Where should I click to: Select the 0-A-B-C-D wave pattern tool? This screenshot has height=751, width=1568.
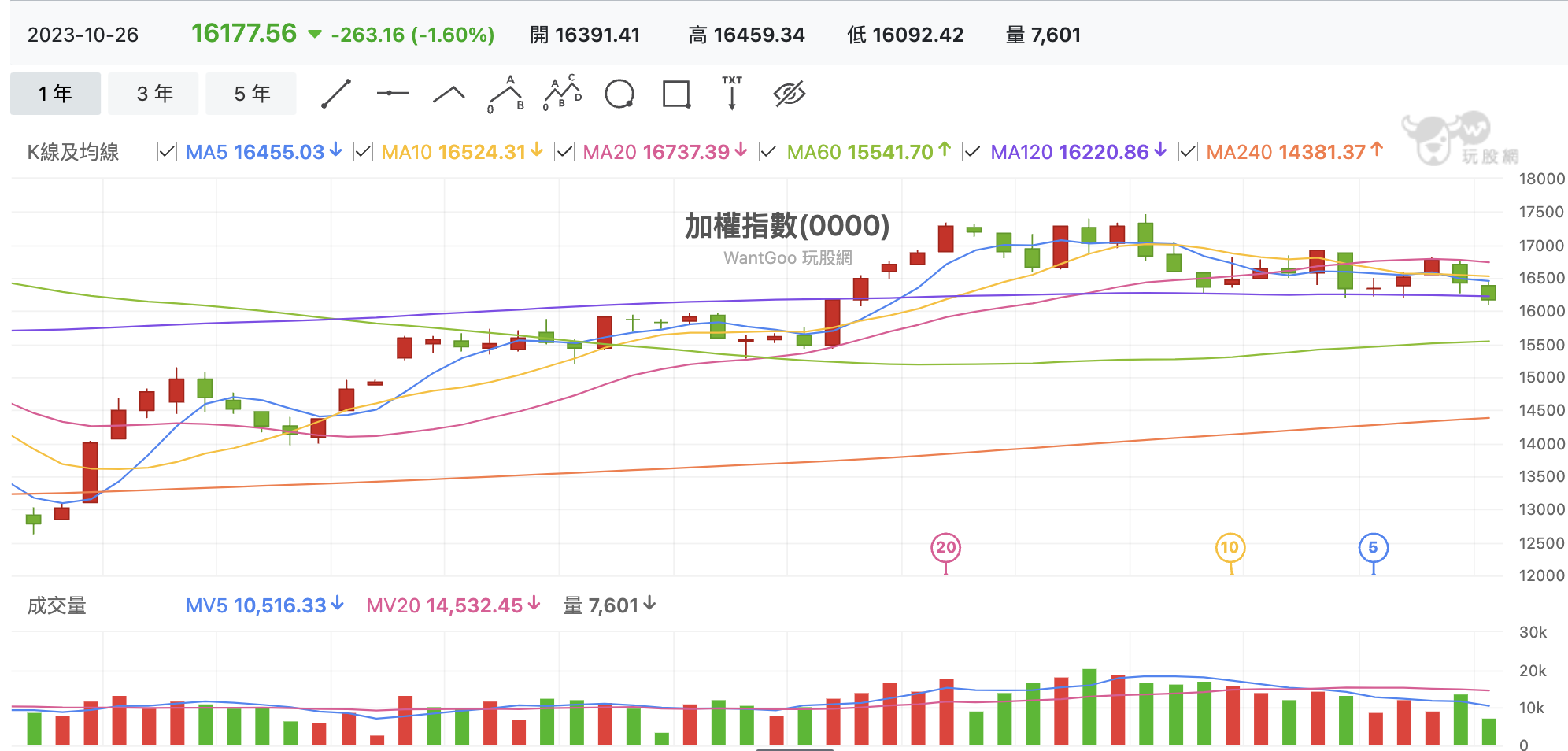(563, 94)
